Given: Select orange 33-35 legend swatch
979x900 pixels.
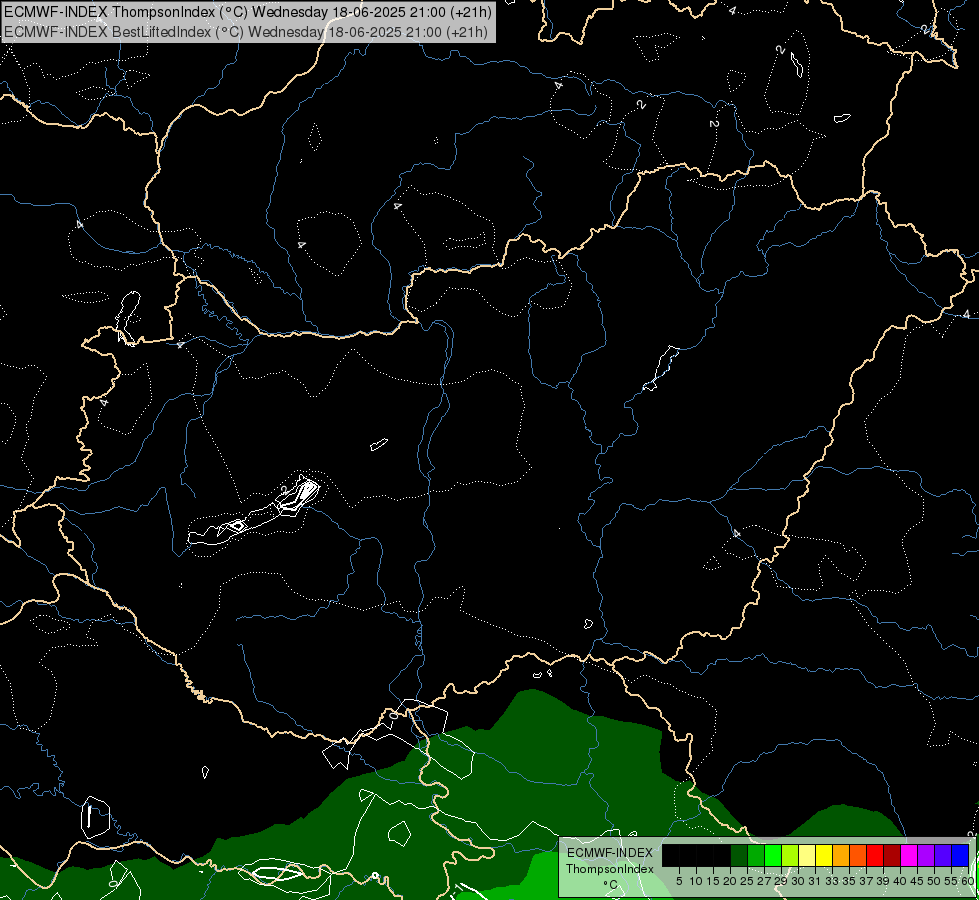Looking at the screenshot, I should [841, 856].
